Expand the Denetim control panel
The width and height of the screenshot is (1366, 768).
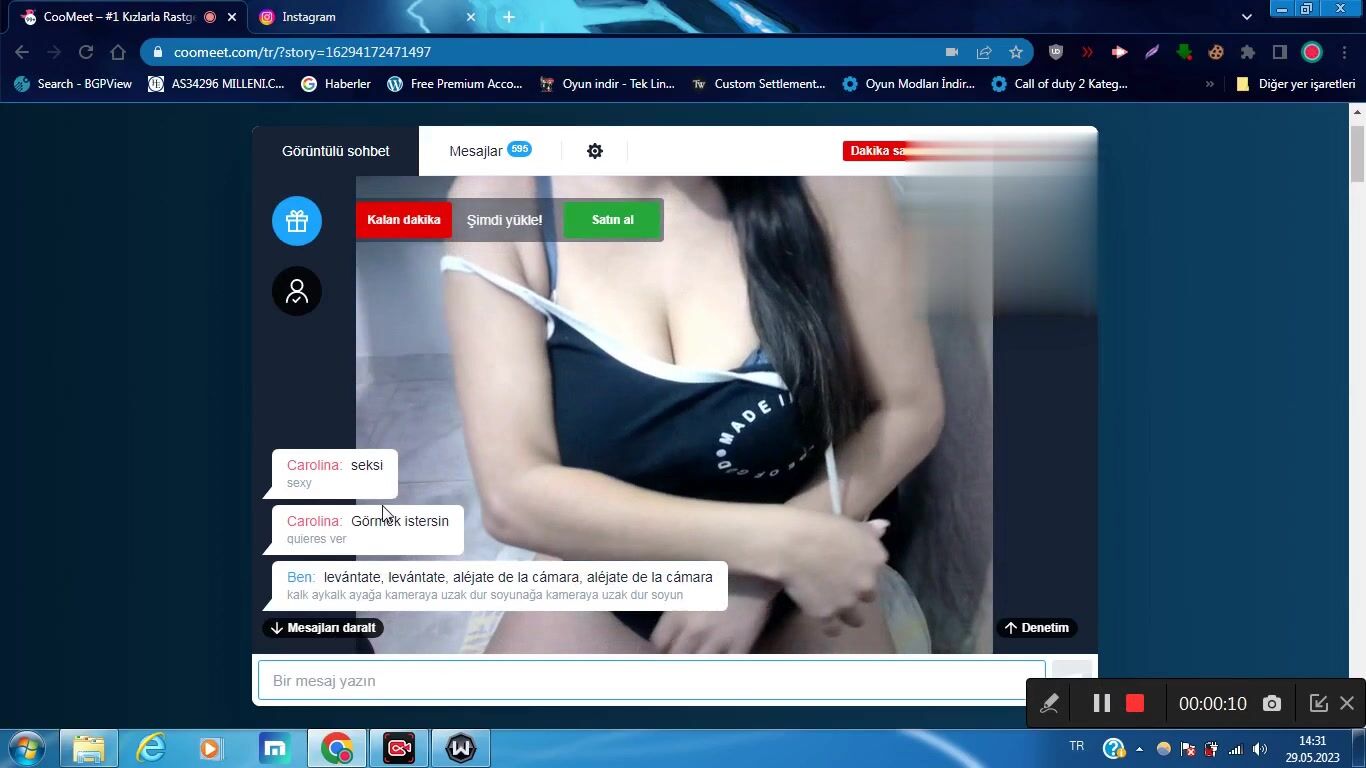click(1036, 628)
